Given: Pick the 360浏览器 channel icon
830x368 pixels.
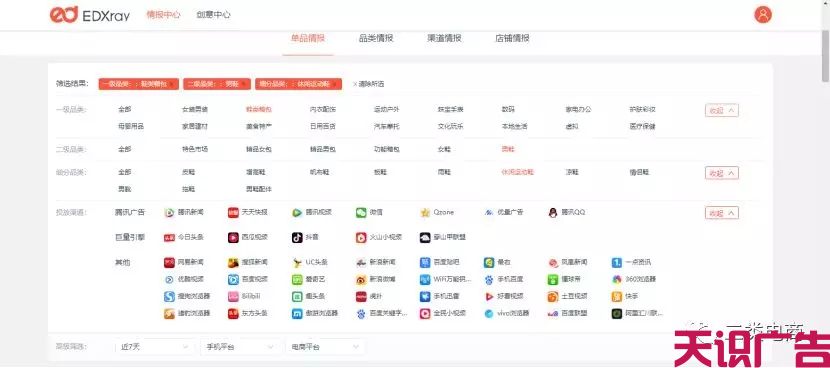Looking at the screenshot, I should click(617, 280).
